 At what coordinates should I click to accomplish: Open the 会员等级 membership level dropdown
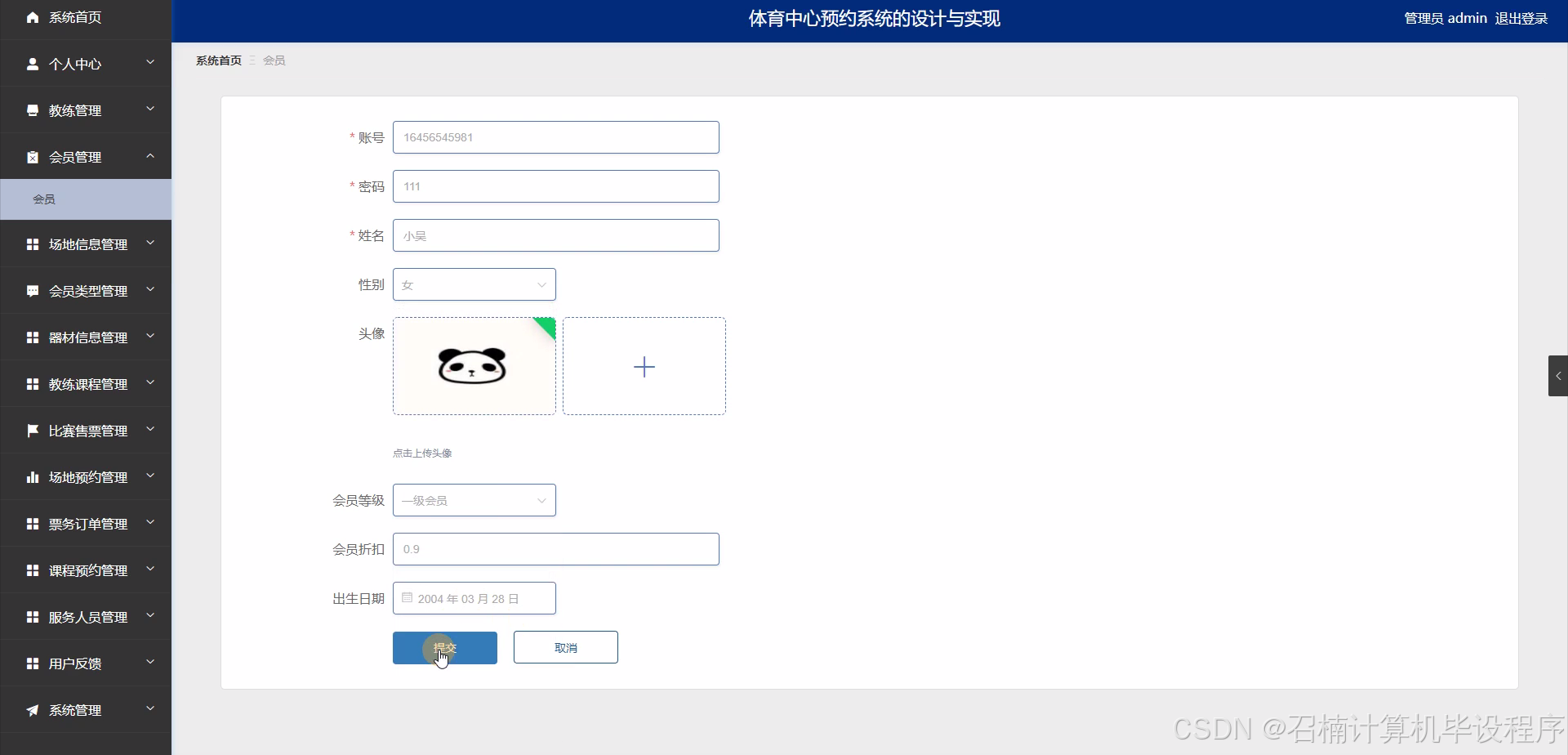pyautogui.click(x=474, y=499)
